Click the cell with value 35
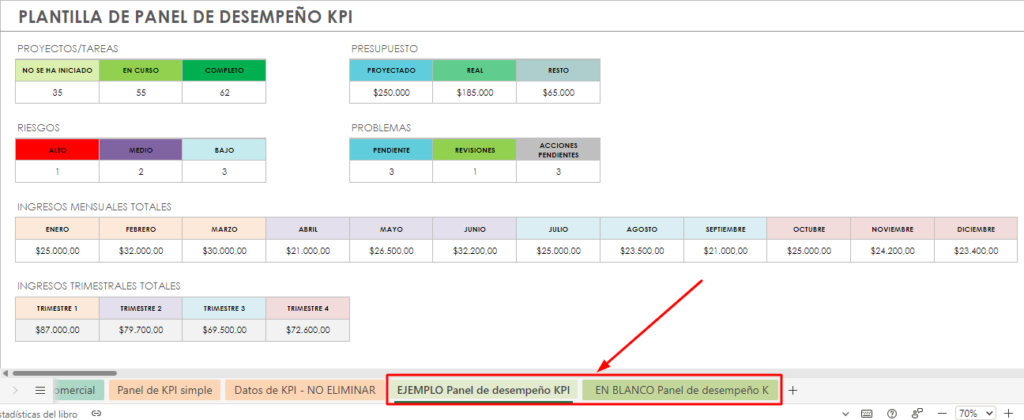Screen dimensions: 1024x420 click(x=57, y=93)
